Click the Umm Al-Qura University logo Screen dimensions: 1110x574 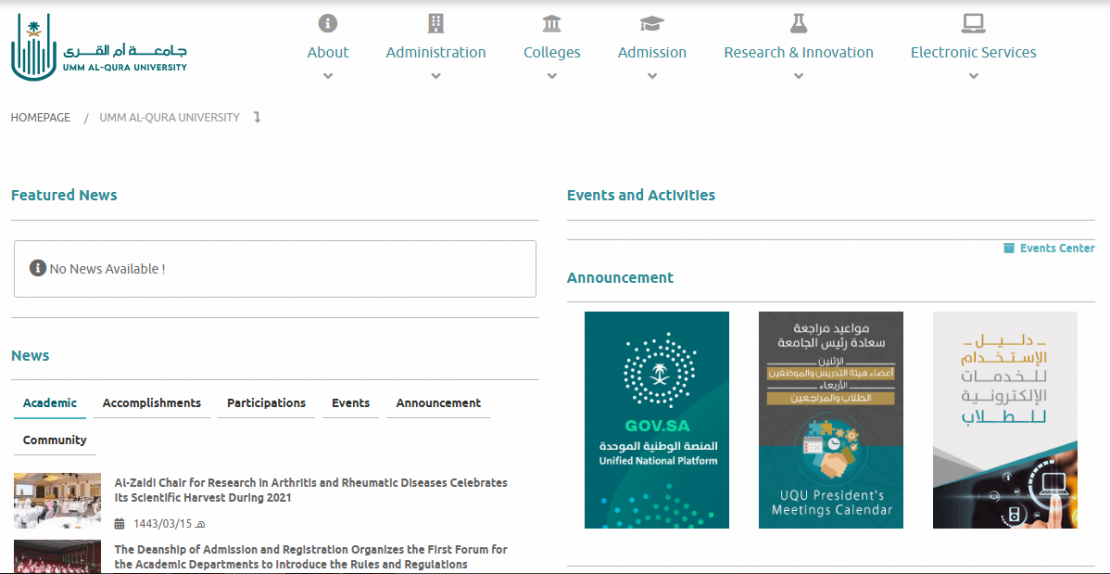98,50
